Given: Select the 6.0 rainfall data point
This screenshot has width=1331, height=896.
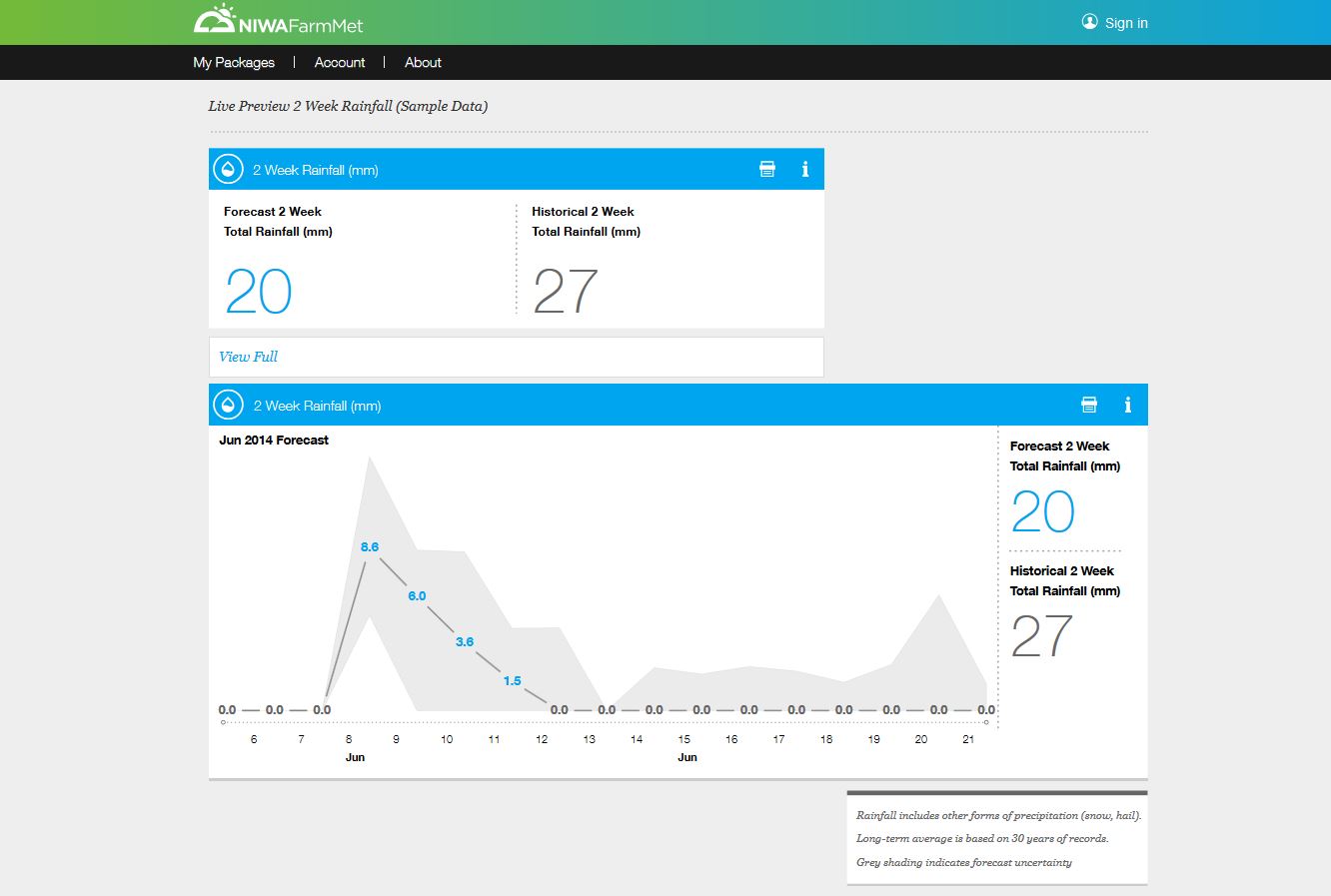Looking at the screenshot, I should (x=417, y=596).
